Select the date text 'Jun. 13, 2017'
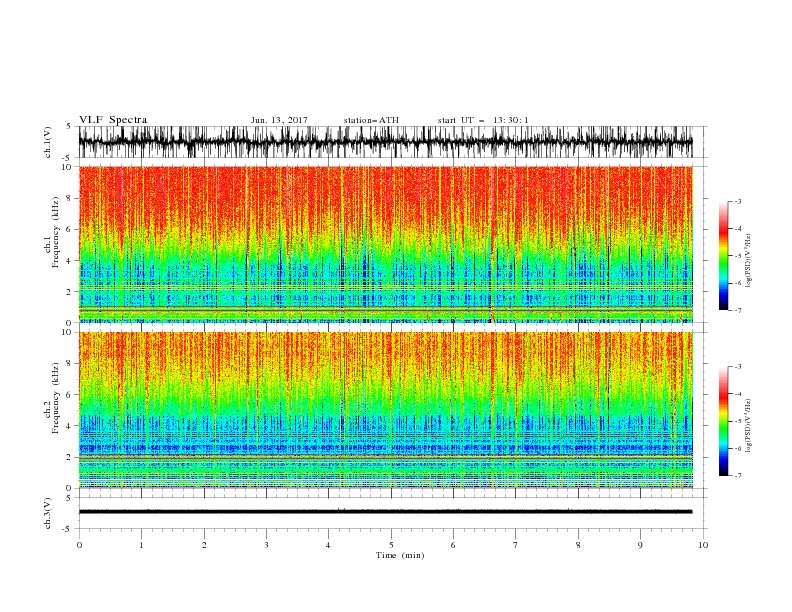Viewport: 792px width, 612px height. pos(279,120)
